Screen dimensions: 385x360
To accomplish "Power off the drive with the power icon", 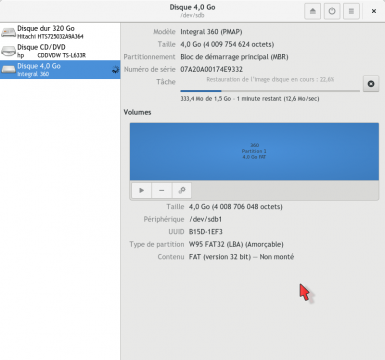I will [332, 11].
